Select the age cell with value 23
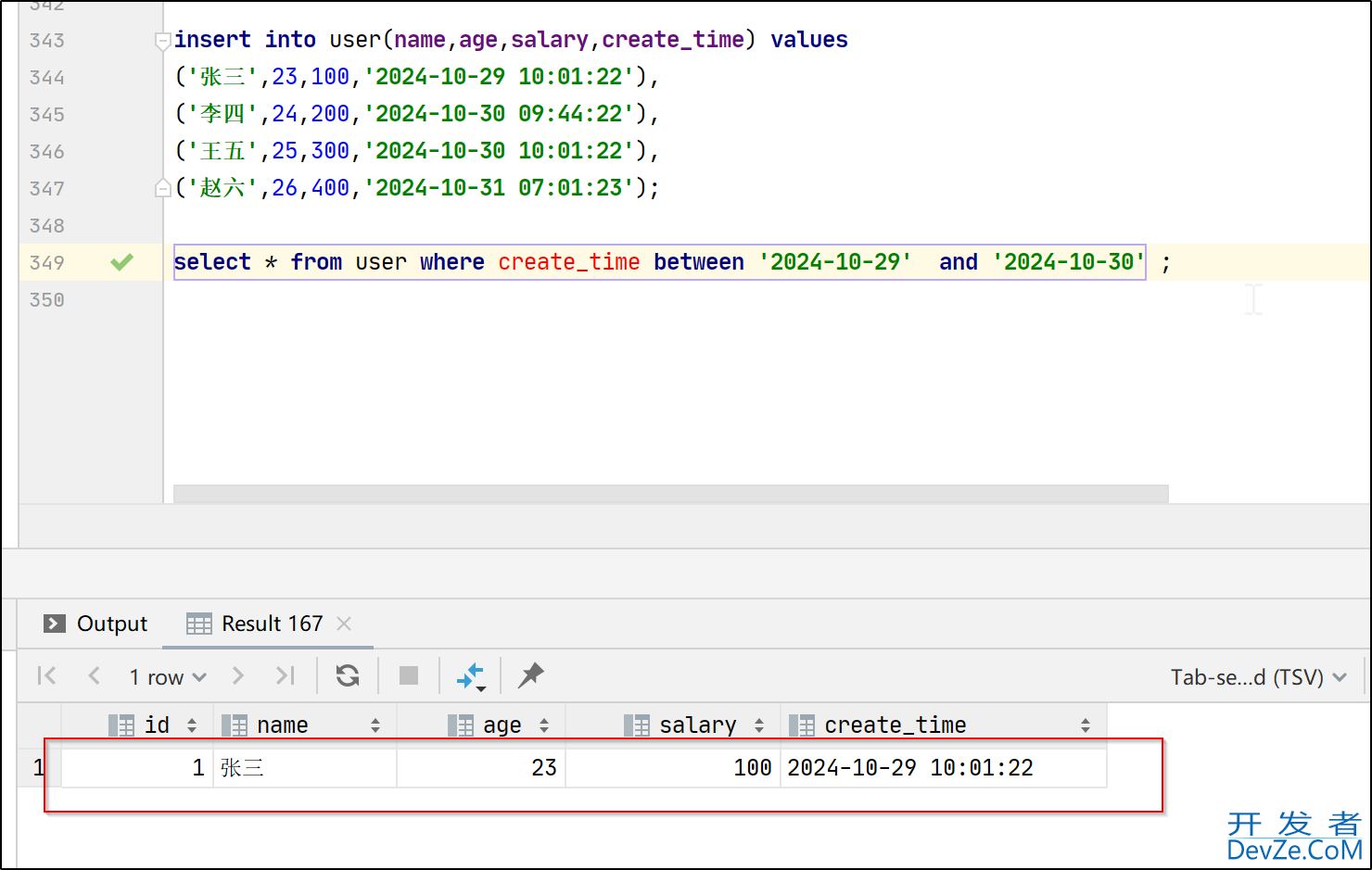This screenshot has width=1372, height=870. click(x=481, y=767)
